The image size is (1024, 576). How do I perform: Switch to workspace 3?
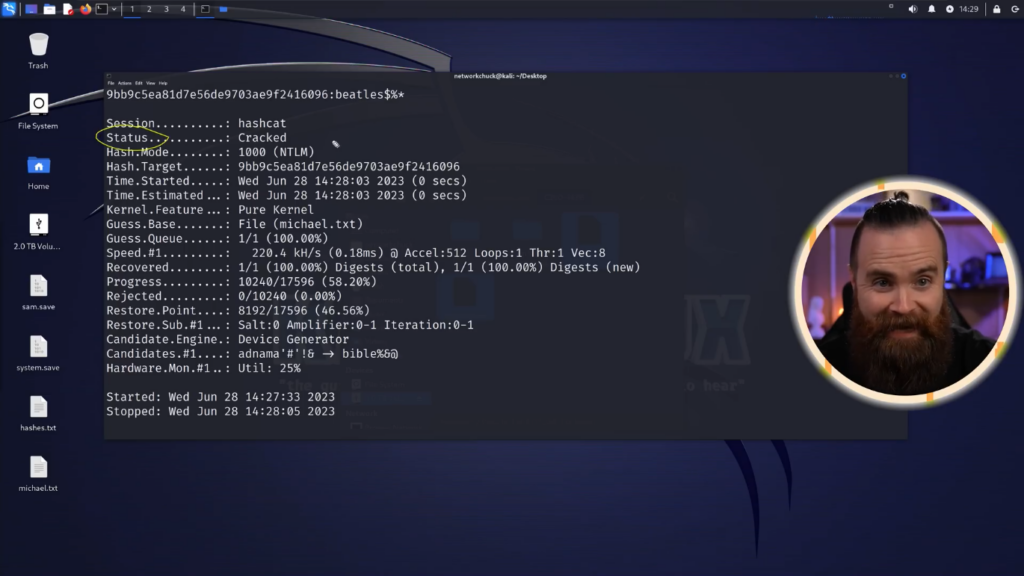click(166, 9)
